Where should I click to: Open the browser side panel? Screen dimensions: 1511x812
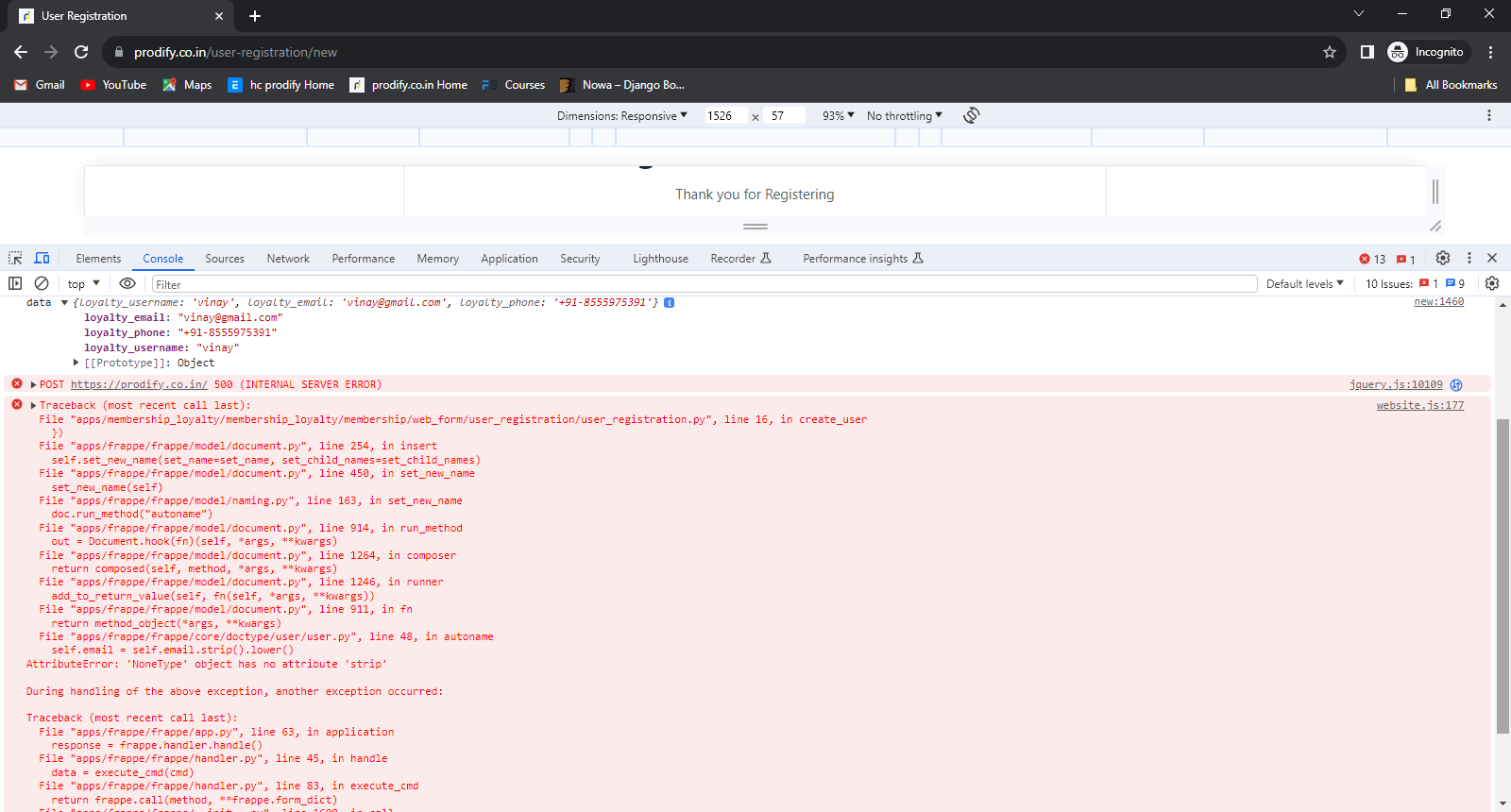1367,52
